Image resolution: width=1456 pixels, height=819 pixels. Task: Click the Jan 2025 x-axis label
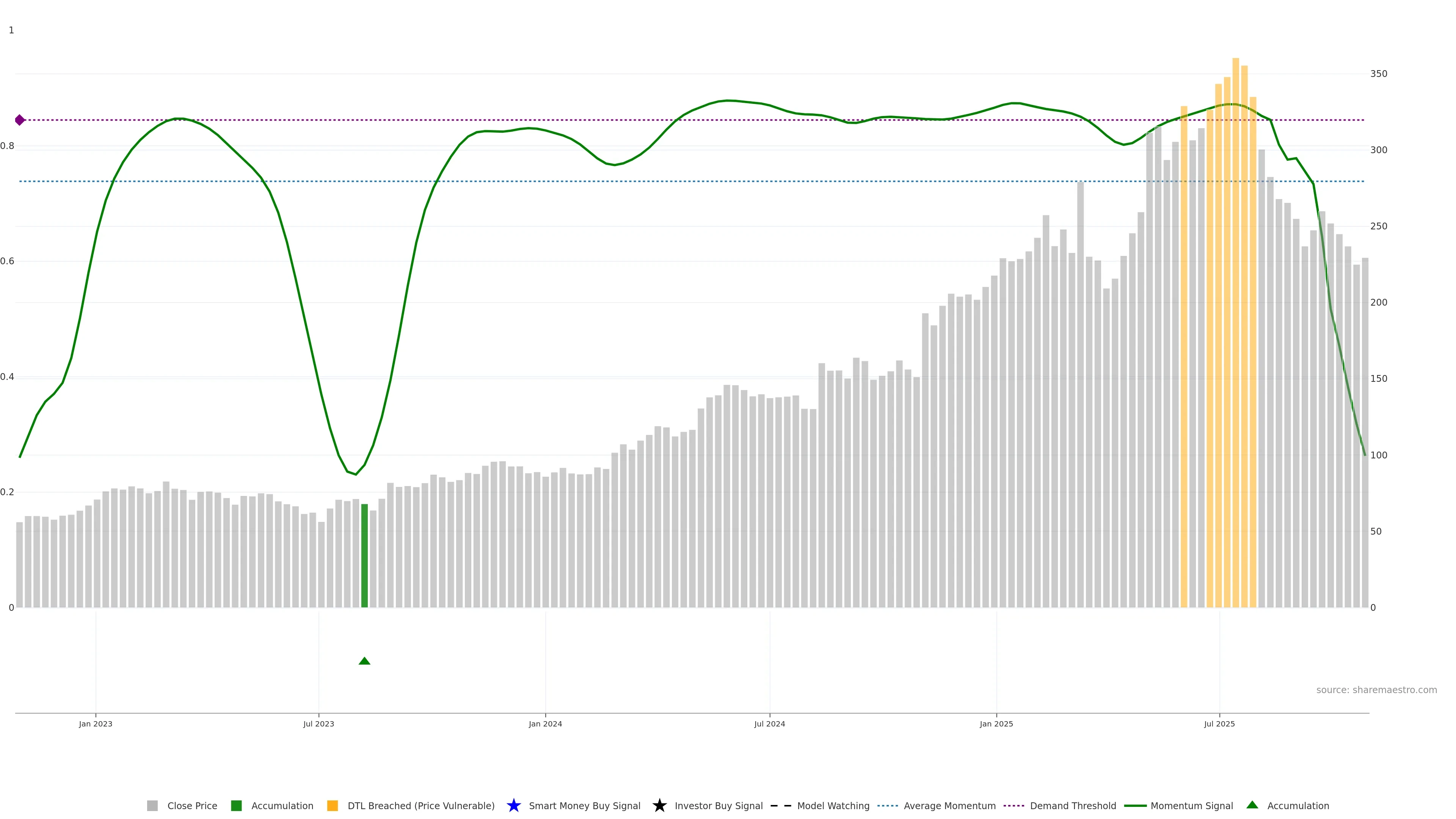(996, 723)
